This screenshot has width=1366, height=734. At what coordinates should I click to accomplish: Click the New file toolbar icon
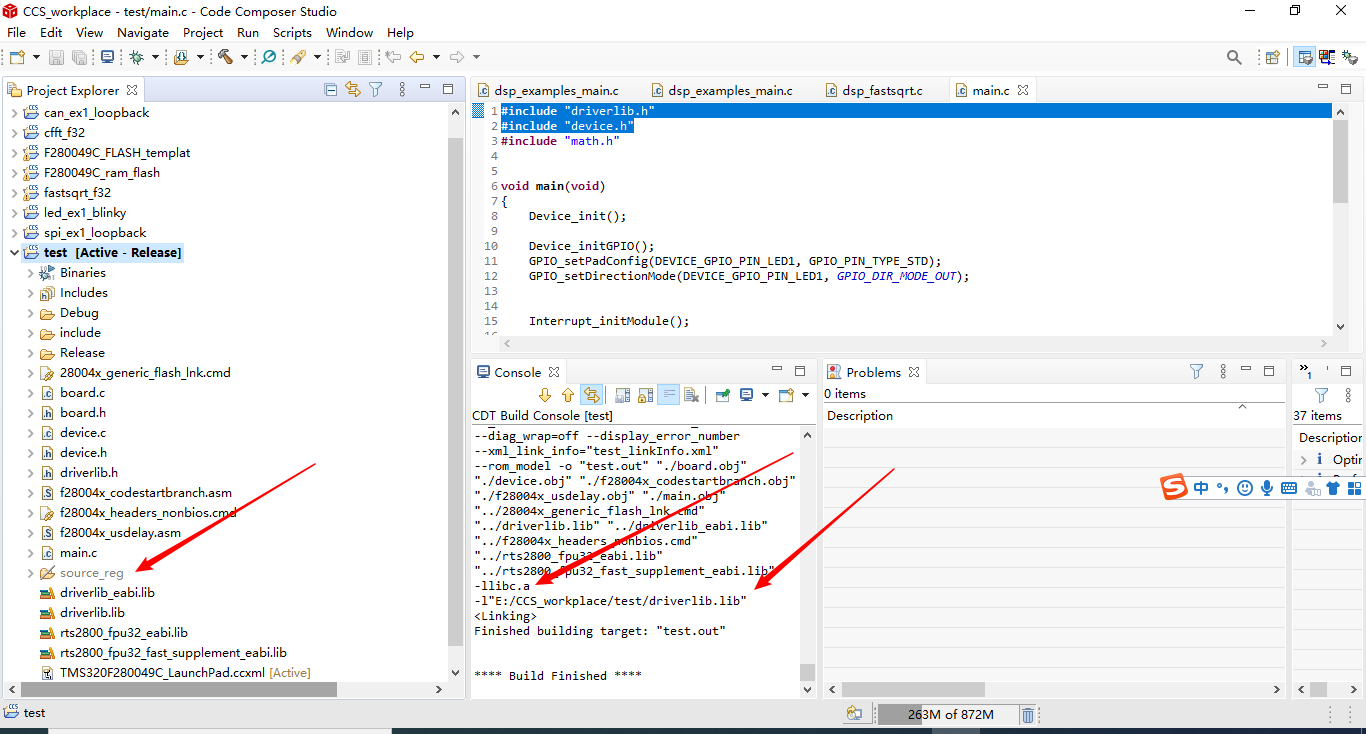coord(17,57)
